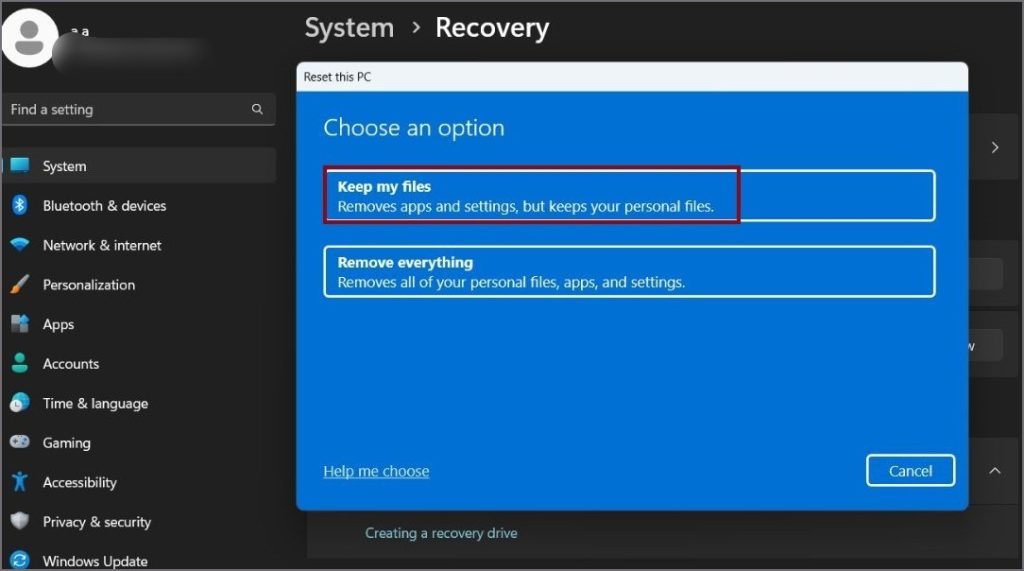Click the Accounts person icon

20,364
